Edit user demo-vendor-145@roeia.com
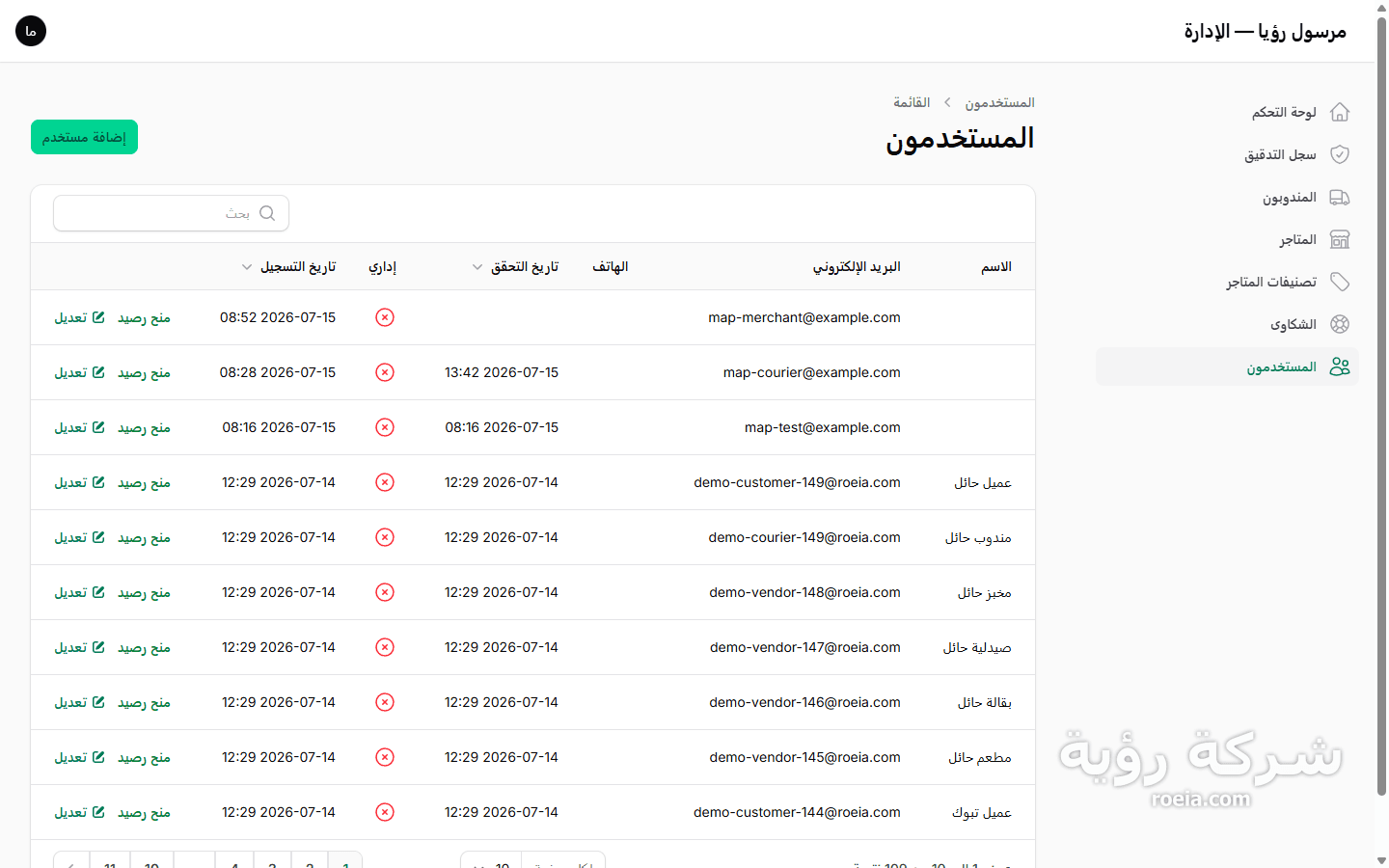1389x868 pixels. (79, 757)
